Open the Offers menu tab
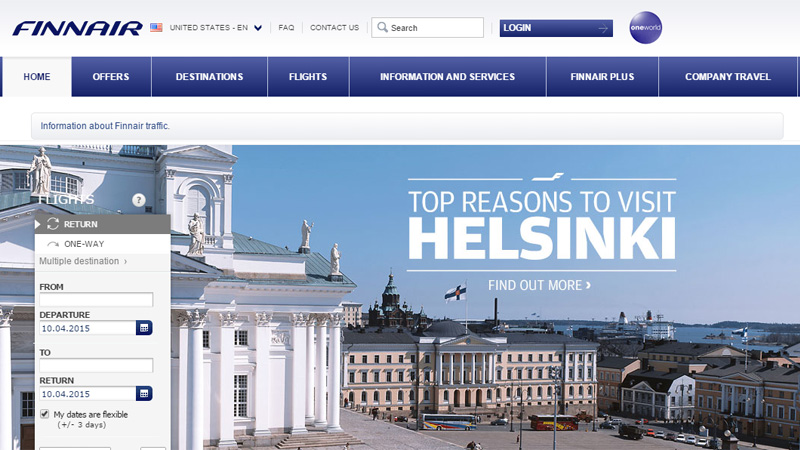 click(x=111, y=77)
